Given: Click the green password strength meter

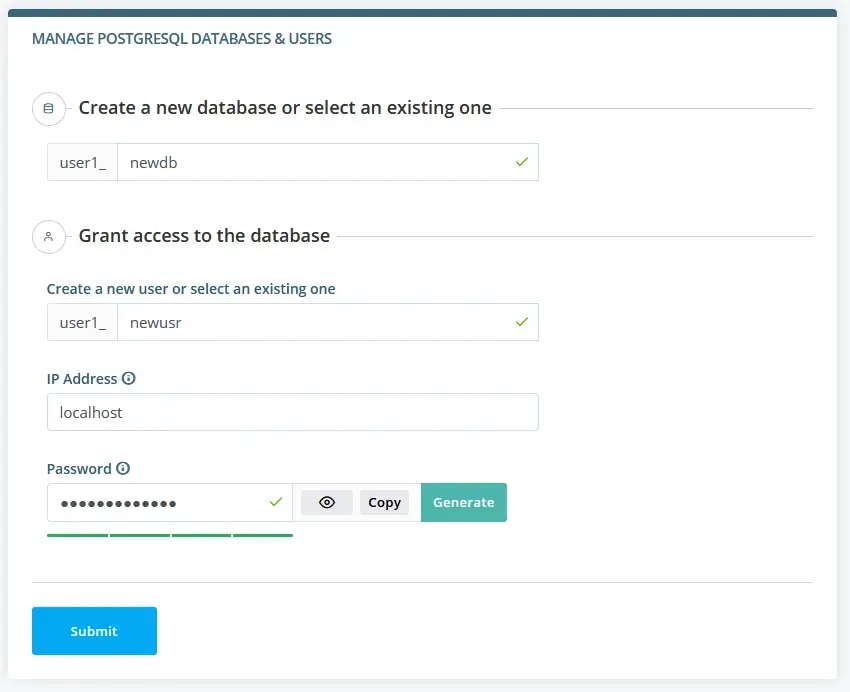Looking at the screenshot, I should click(170, 537).
